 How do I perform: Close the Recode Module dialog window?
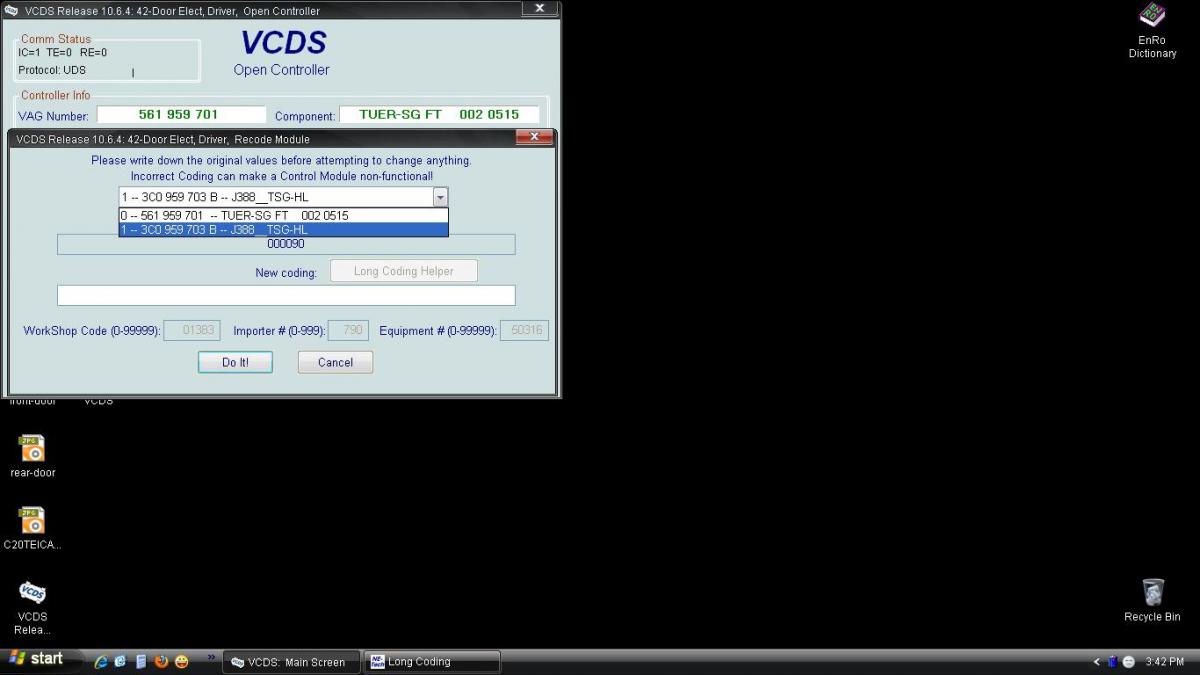(534, 138)
